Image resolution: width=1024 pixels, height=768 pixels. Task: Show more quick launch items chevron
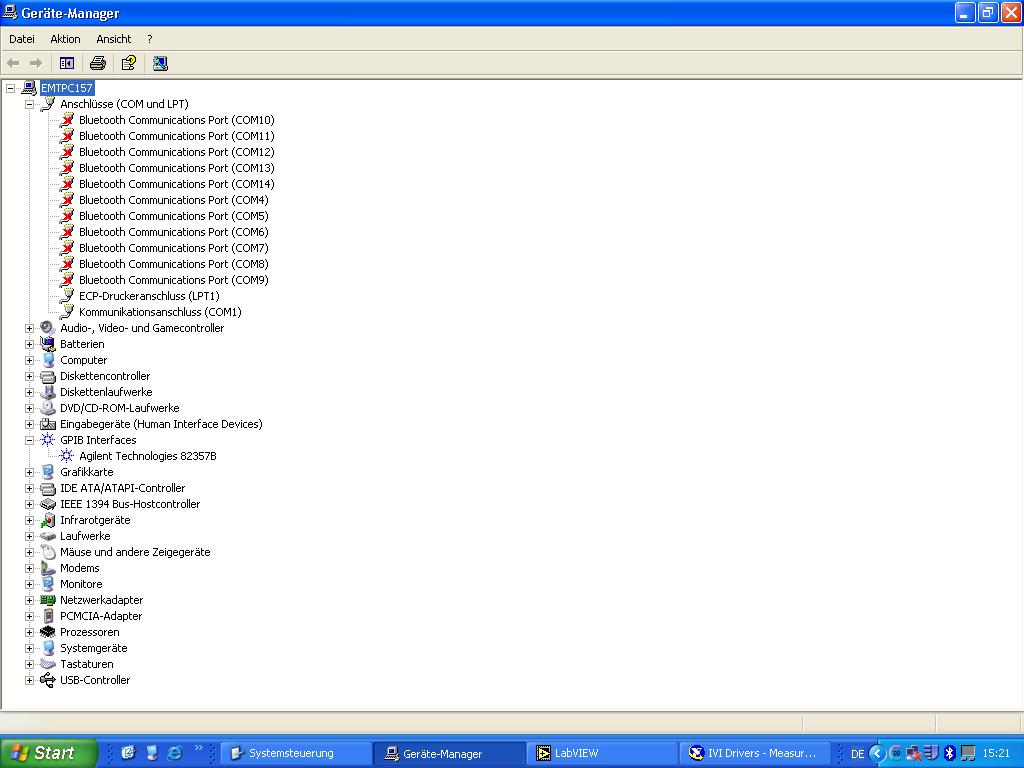click(x=199, y=748)
